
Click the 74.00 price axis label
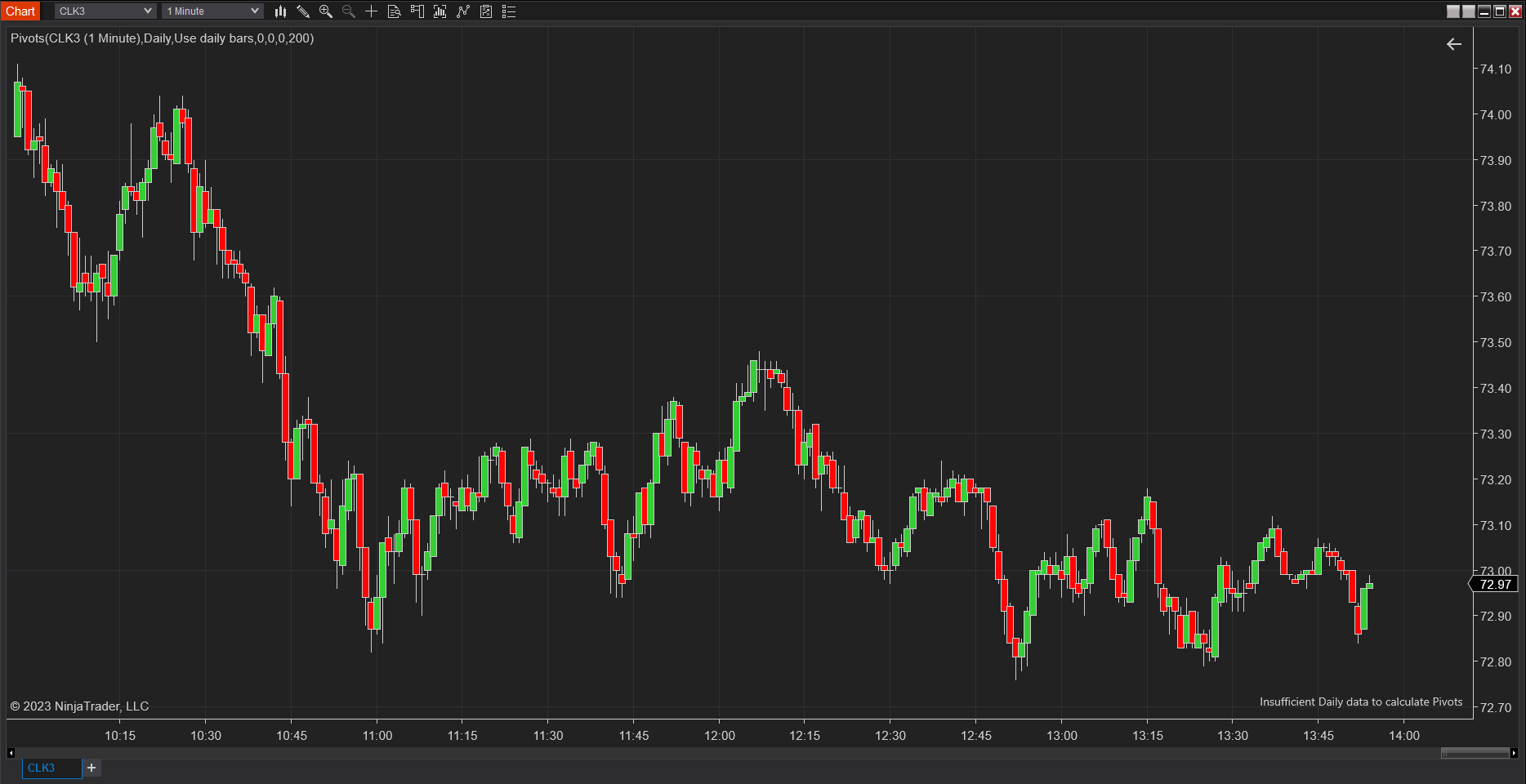pos(1496,115)
